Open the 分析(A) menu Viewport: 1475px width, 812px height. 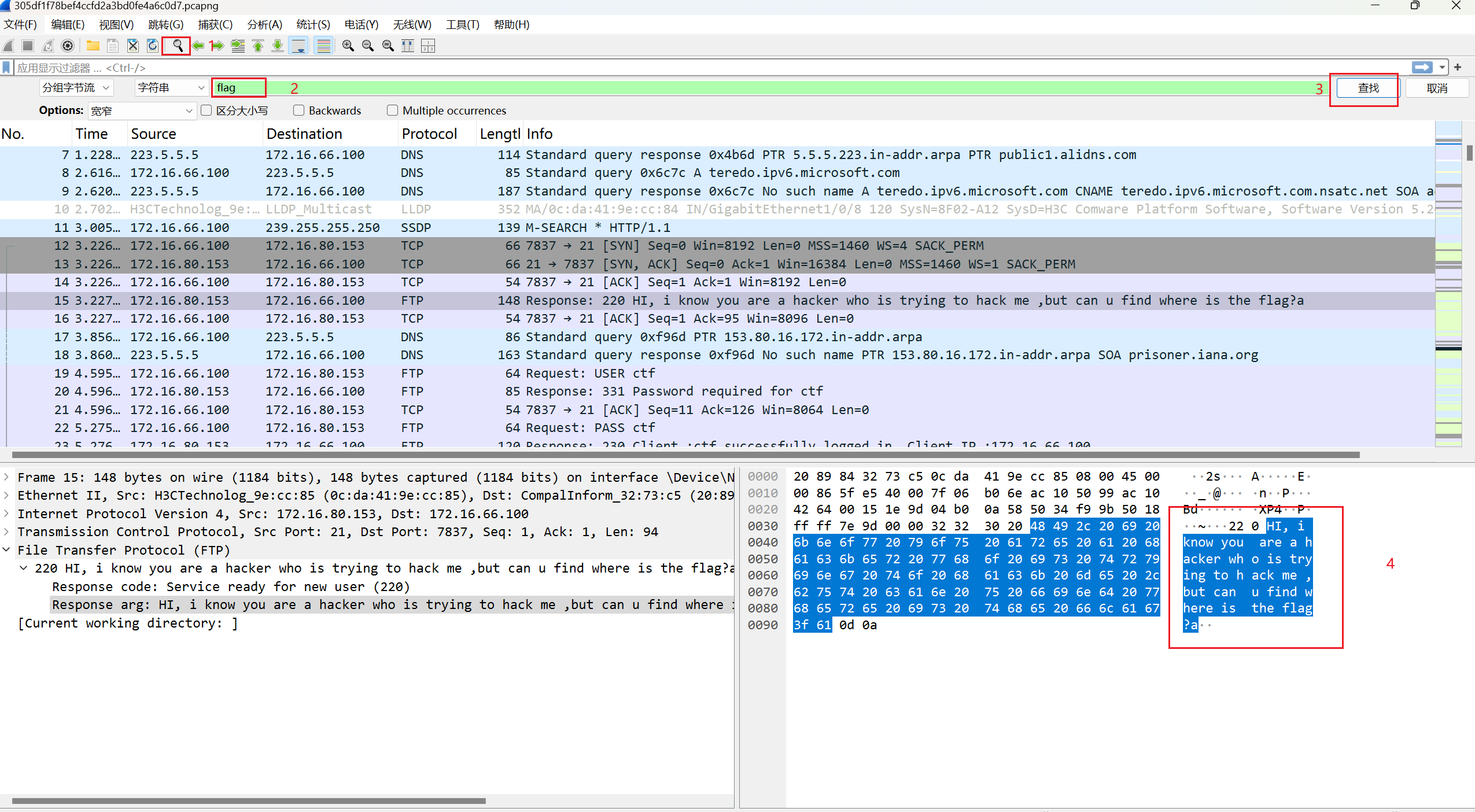tap(264, 24)
